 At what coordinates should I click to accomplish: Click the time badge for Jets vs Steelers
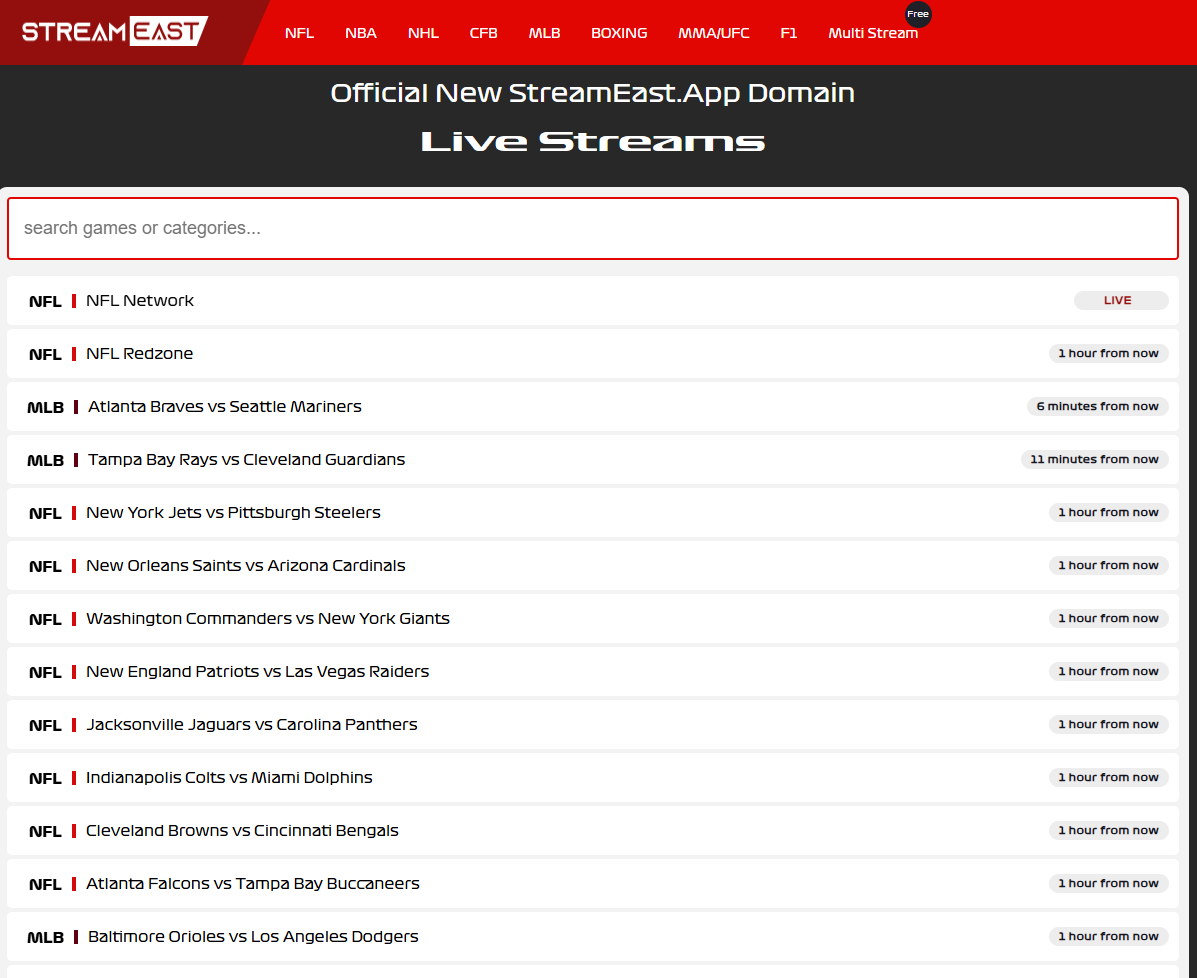tap(1108, 512)
